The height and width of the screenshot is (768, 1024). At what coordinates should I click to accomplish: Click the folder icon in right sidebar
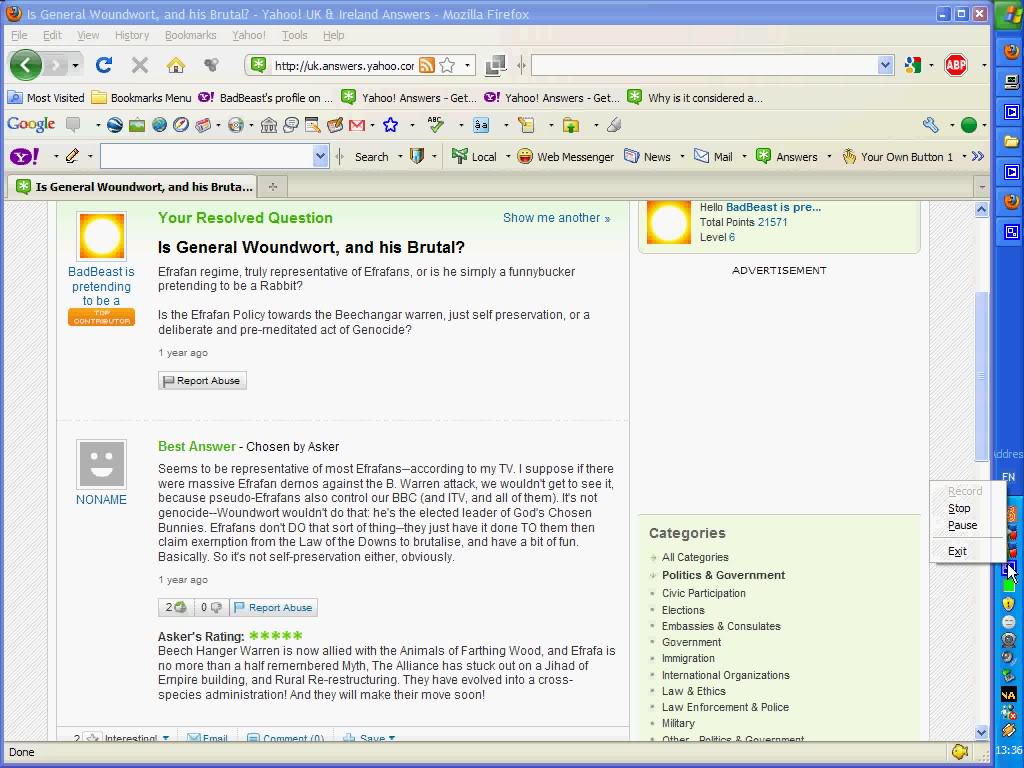click(1011, 141)
